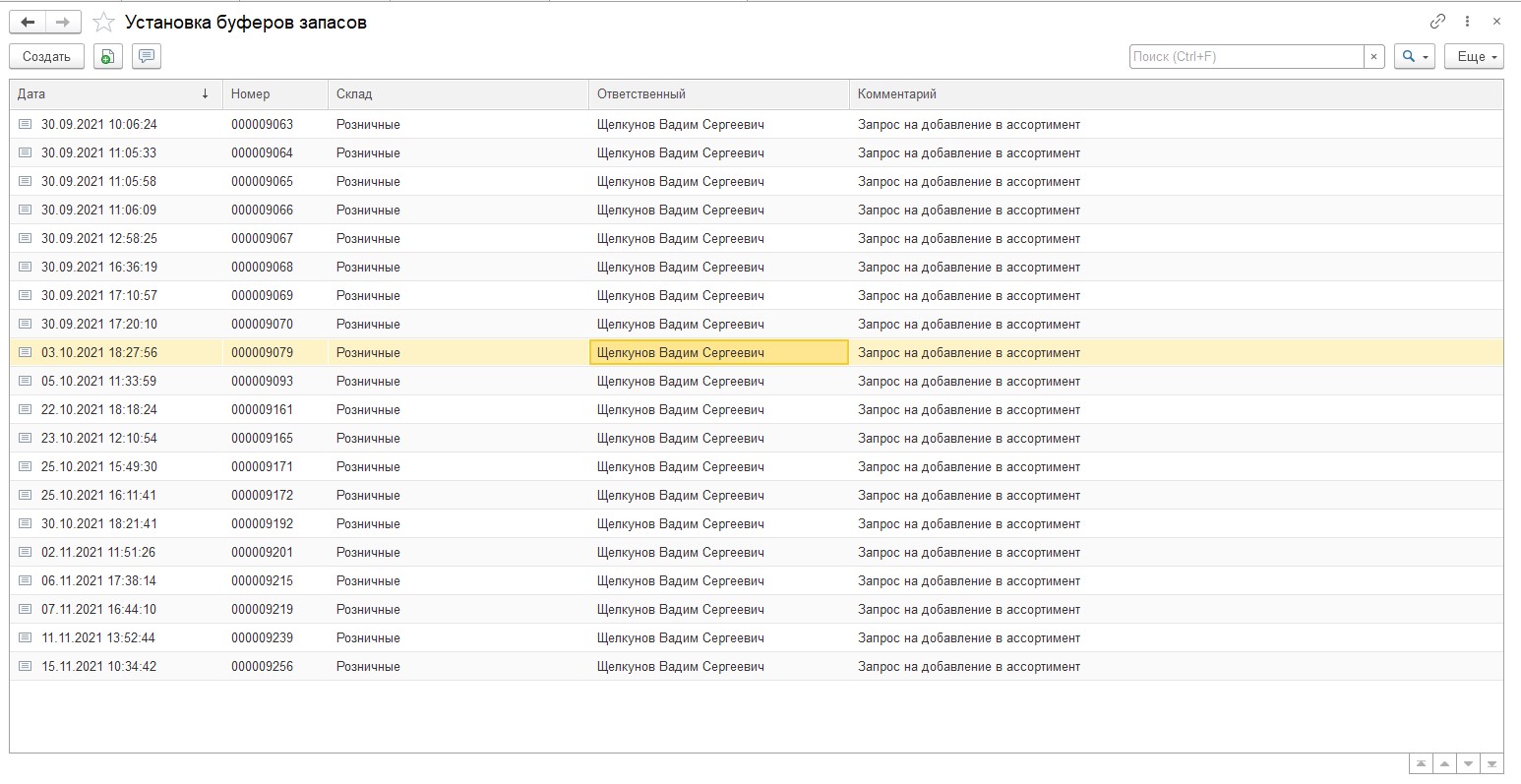Get link to this list (chain icon)
This screenshot has height=784, width=1521.
click(x=1437, y=22)
